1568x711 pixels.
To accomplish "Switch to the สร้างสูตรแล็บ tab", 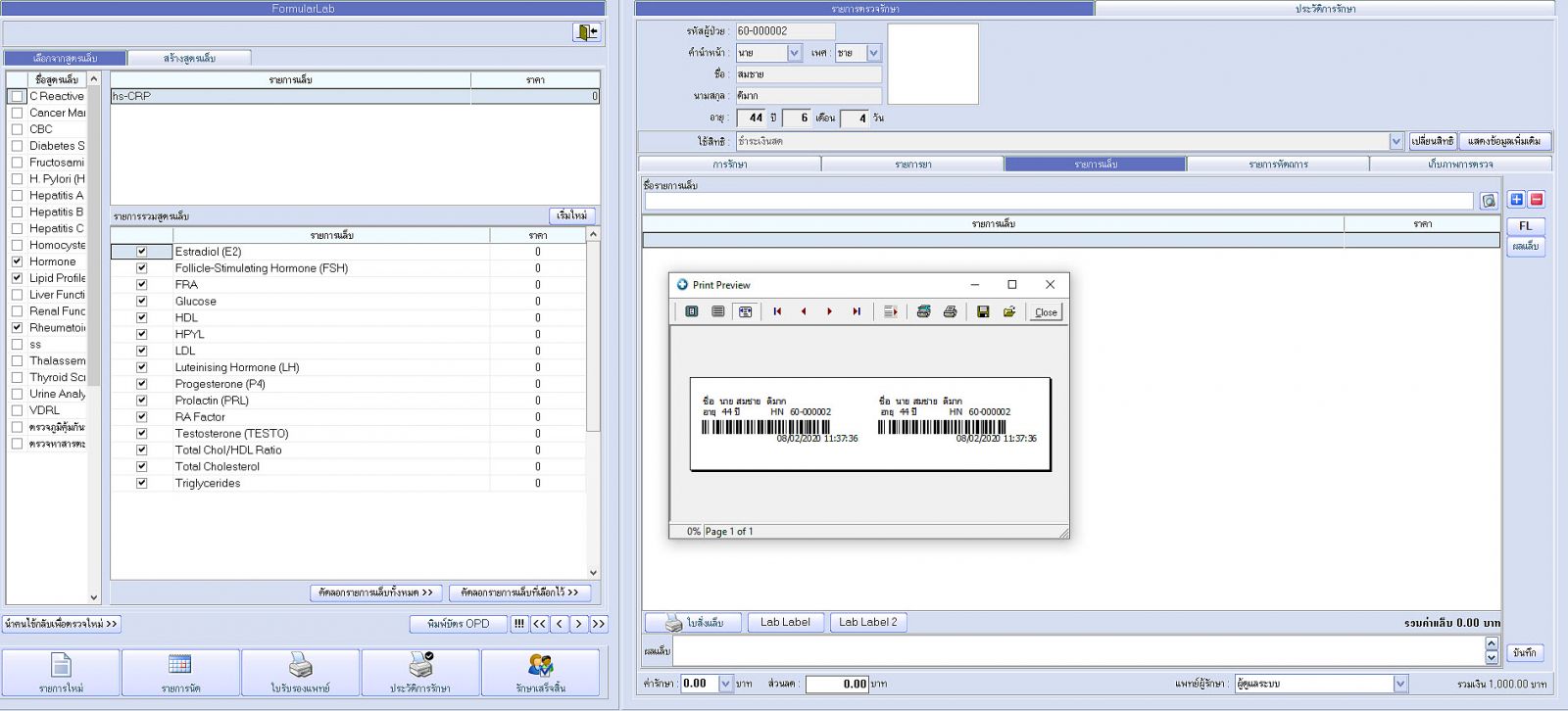I will 189,58.
